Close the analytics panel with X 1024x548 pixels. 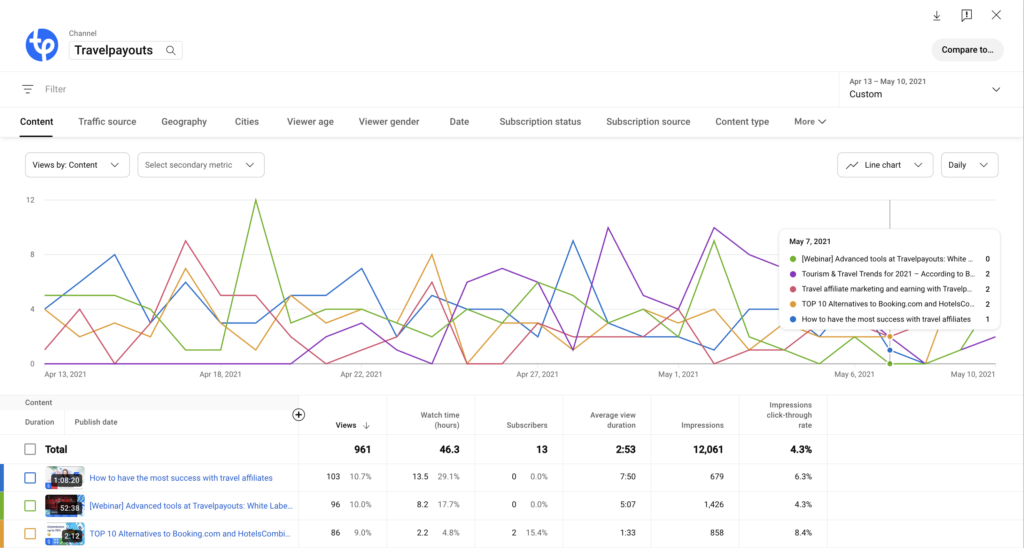996,16
